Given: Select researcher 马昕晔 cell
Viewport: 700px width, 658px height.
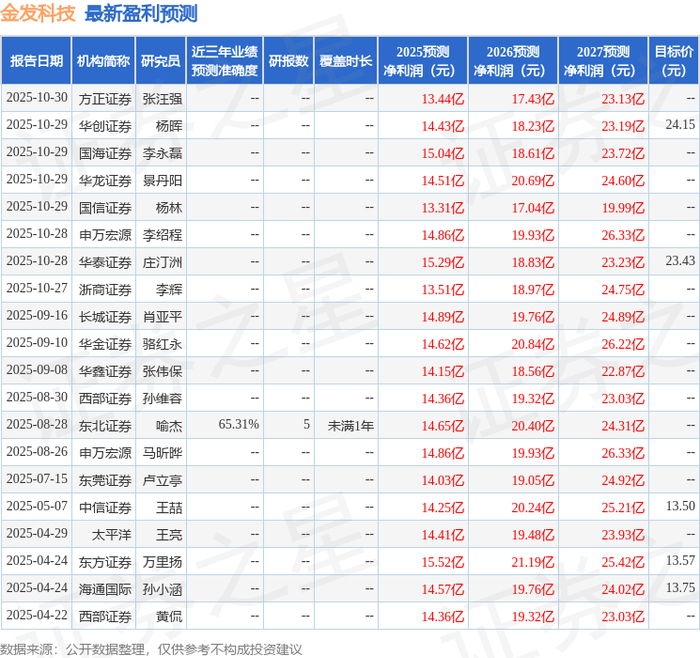Looking at the screenshot, I should tap(162, 453).
